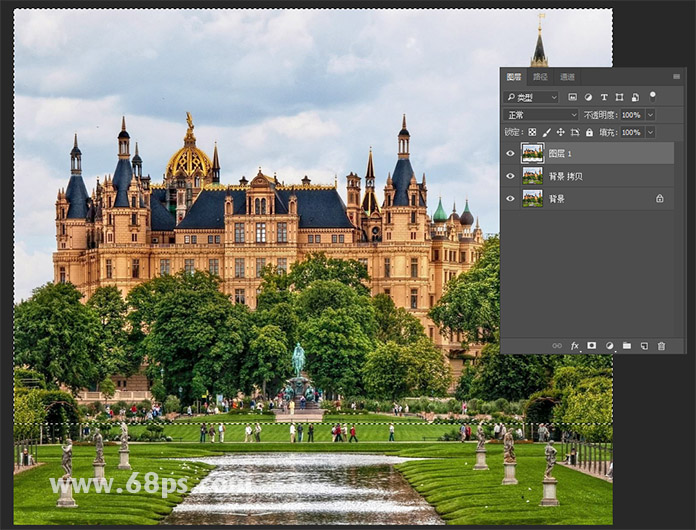The image size is (696, 530).
Task: Select the 背景 拷贝 layer thumbnail
Action: [x=532, y=176]
